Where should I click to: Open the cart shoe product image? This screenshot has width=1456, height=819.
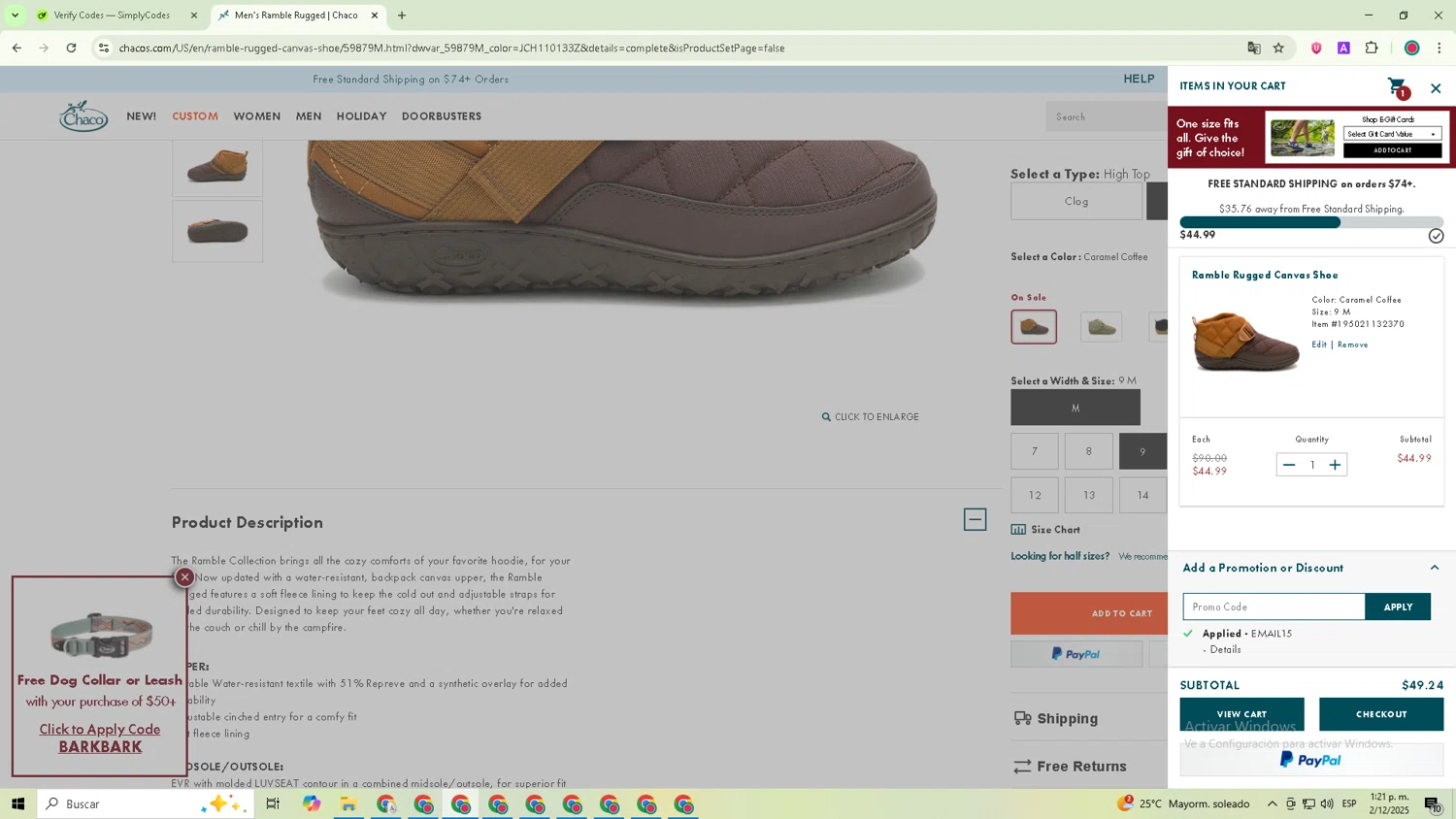pyautogui.click(x=1246, y=342)
